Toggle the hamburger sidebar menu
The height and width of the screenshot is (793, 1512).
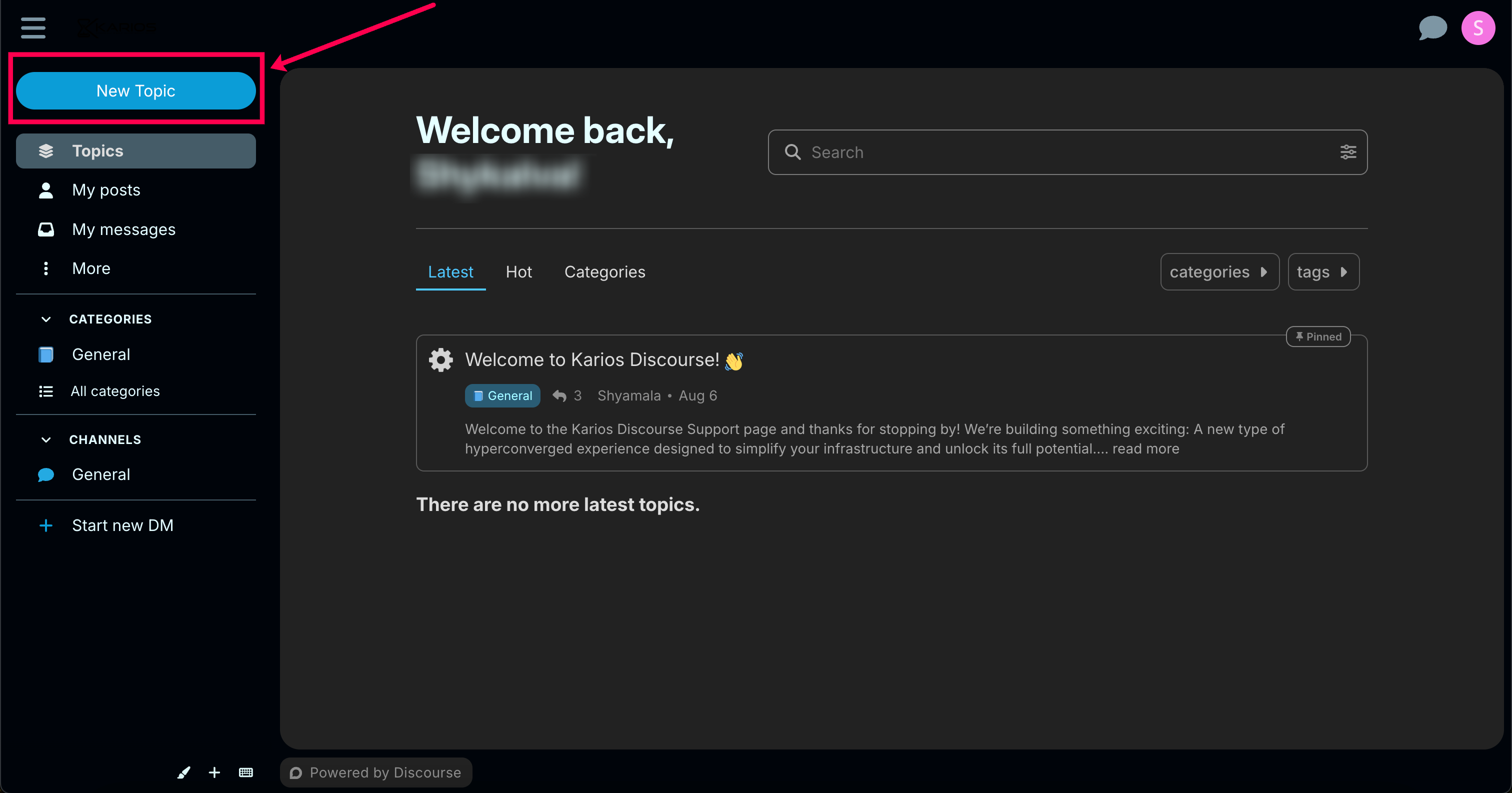33,27
